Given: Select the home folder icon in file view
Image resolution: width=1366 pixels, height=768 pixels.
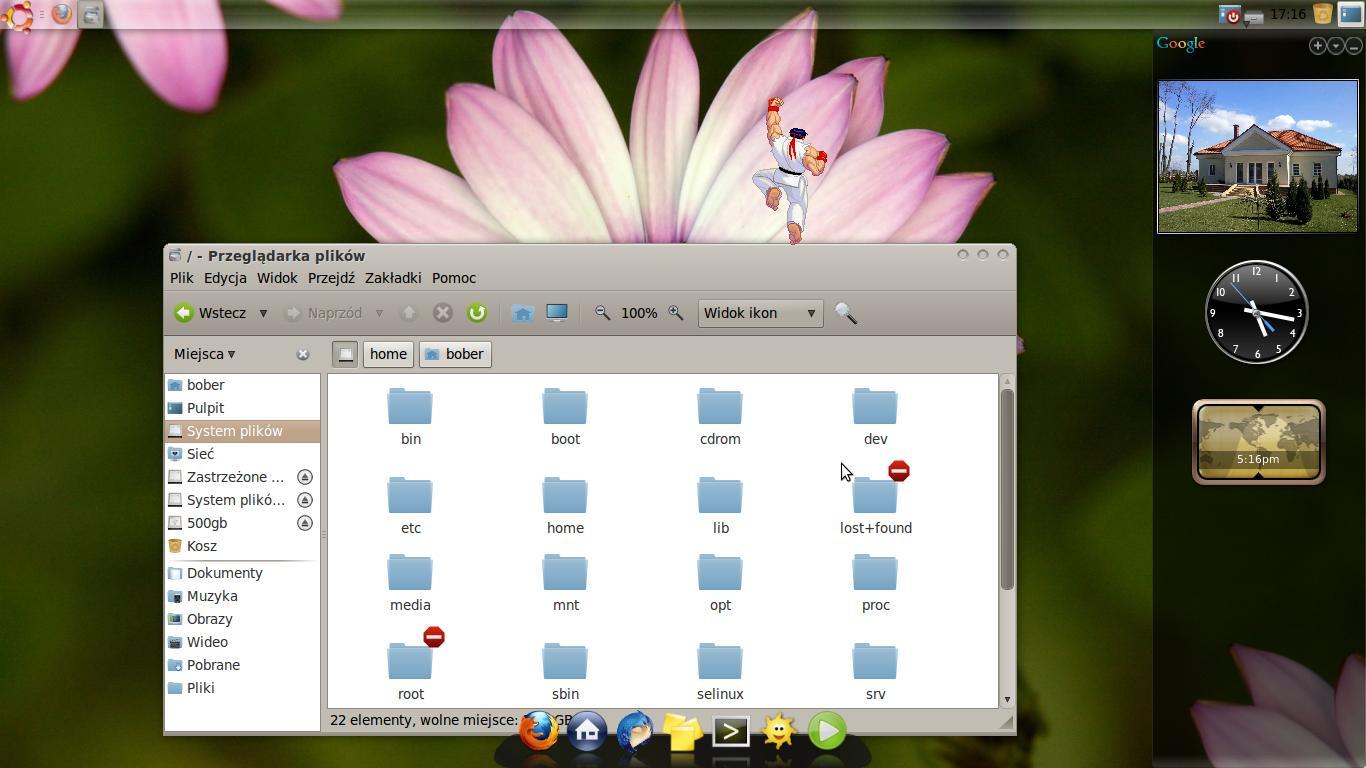Looking at the screenshot, I should point(565,495).
